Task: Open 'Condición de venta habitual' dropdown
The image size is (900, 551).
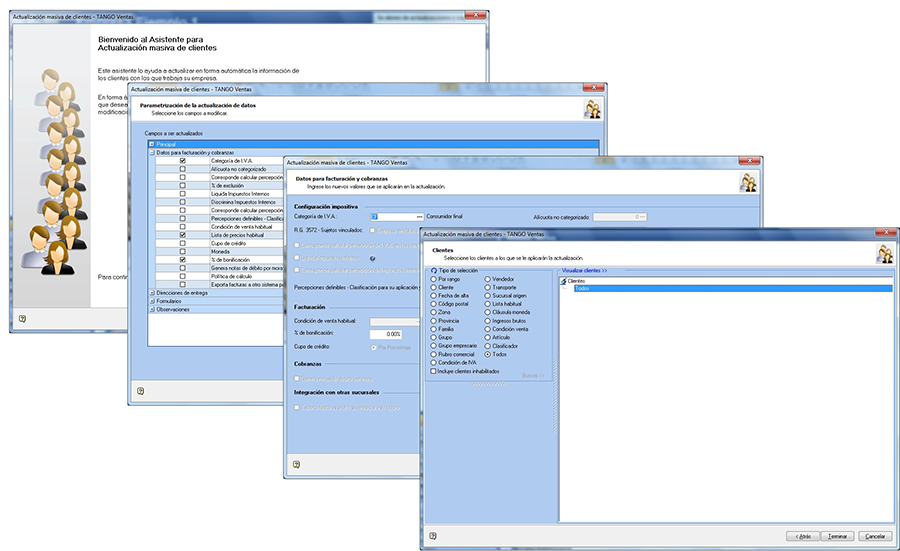Action: coord(395,321)
